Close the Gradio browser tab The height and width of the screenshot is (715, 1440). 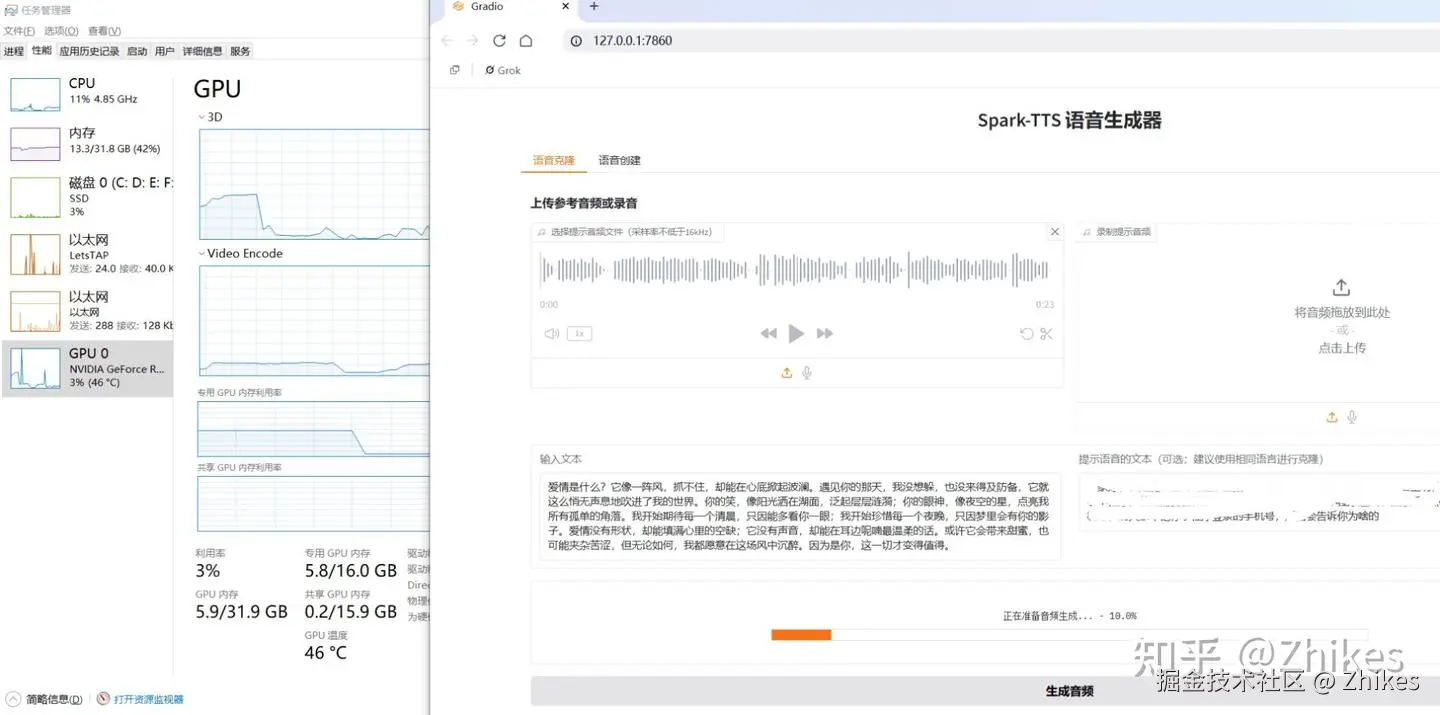[565, 6]
